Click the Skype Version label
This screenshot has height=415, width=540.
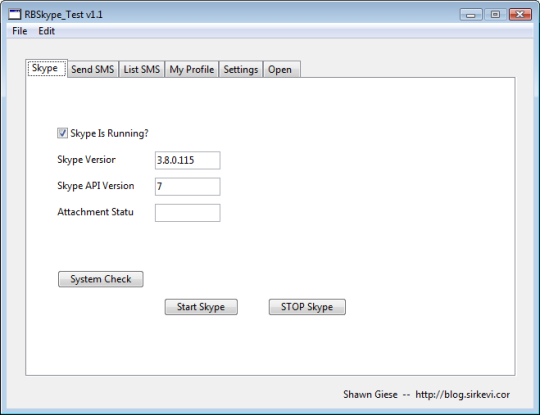point(86,160)
